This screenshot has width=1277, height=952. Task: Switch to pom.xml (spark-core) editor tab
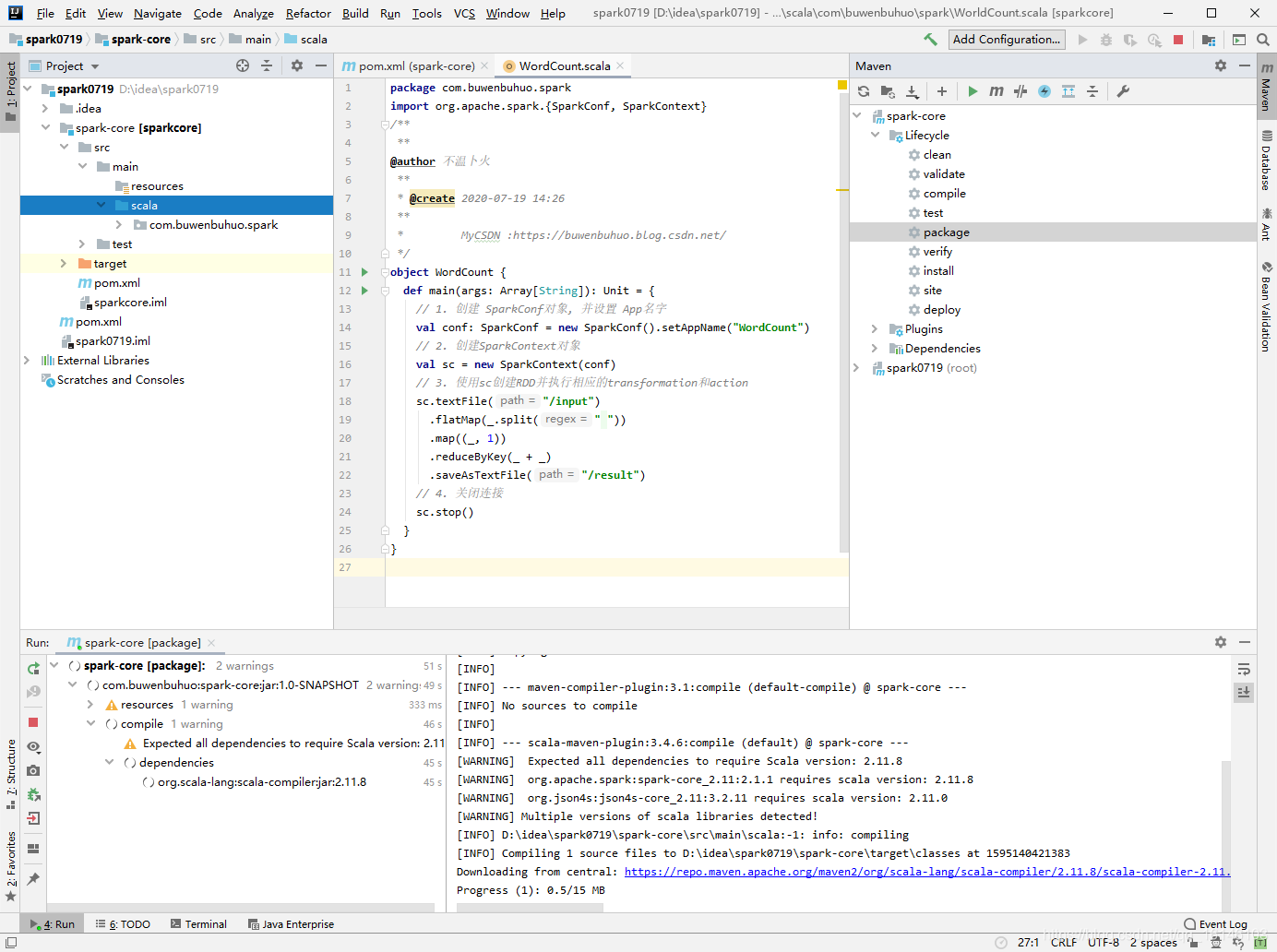(416, 65)
